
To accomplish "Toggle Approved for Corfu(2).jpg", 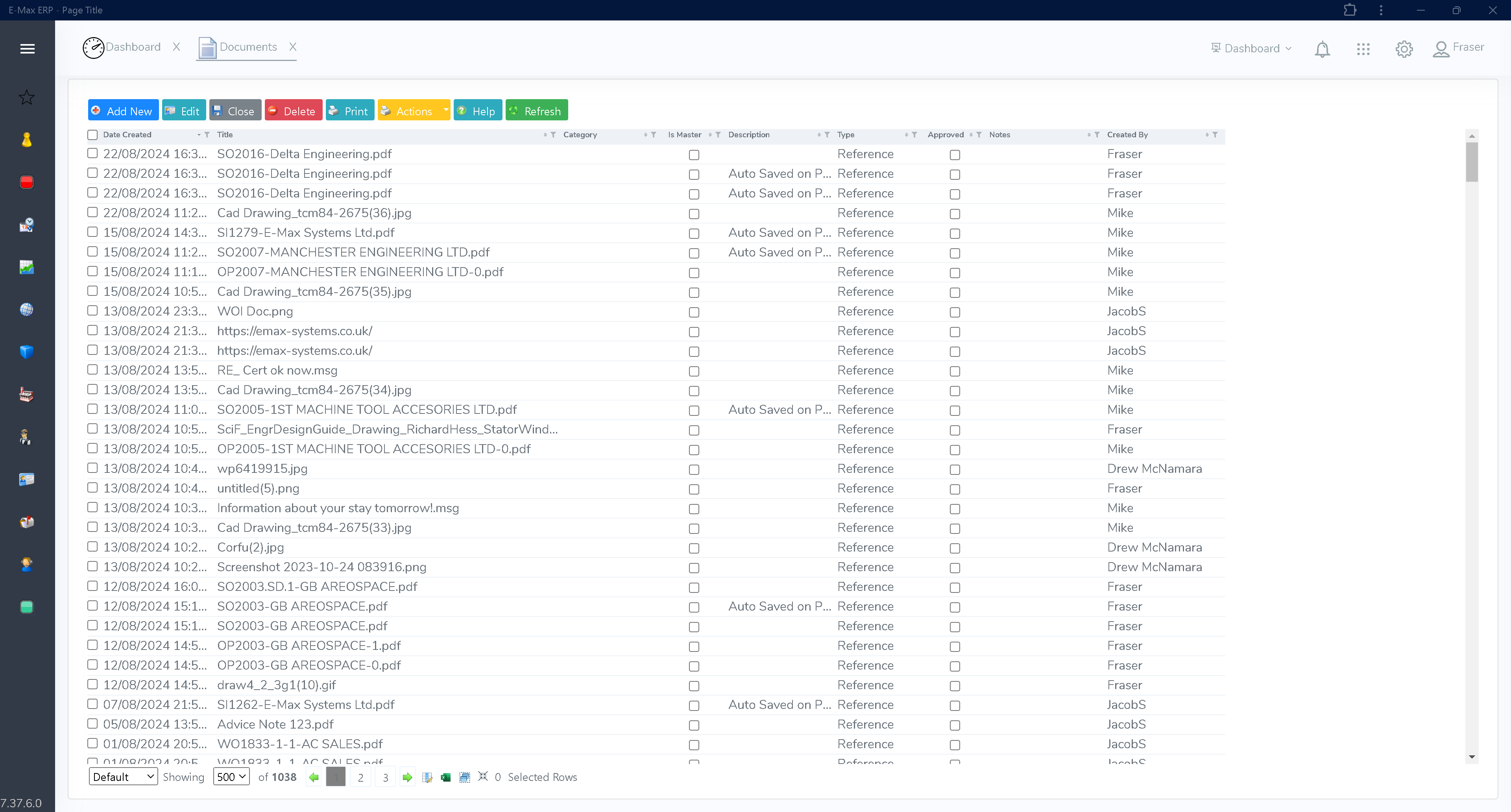I will (x=954, y=548).
